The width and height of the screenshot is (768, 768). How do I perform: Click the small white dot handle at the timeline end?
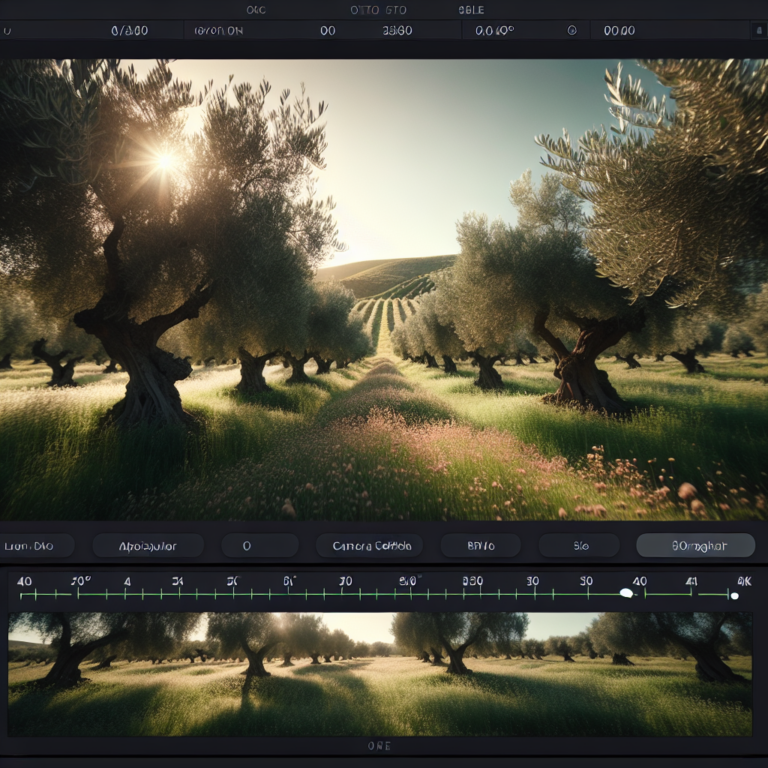tap(735, 596)
